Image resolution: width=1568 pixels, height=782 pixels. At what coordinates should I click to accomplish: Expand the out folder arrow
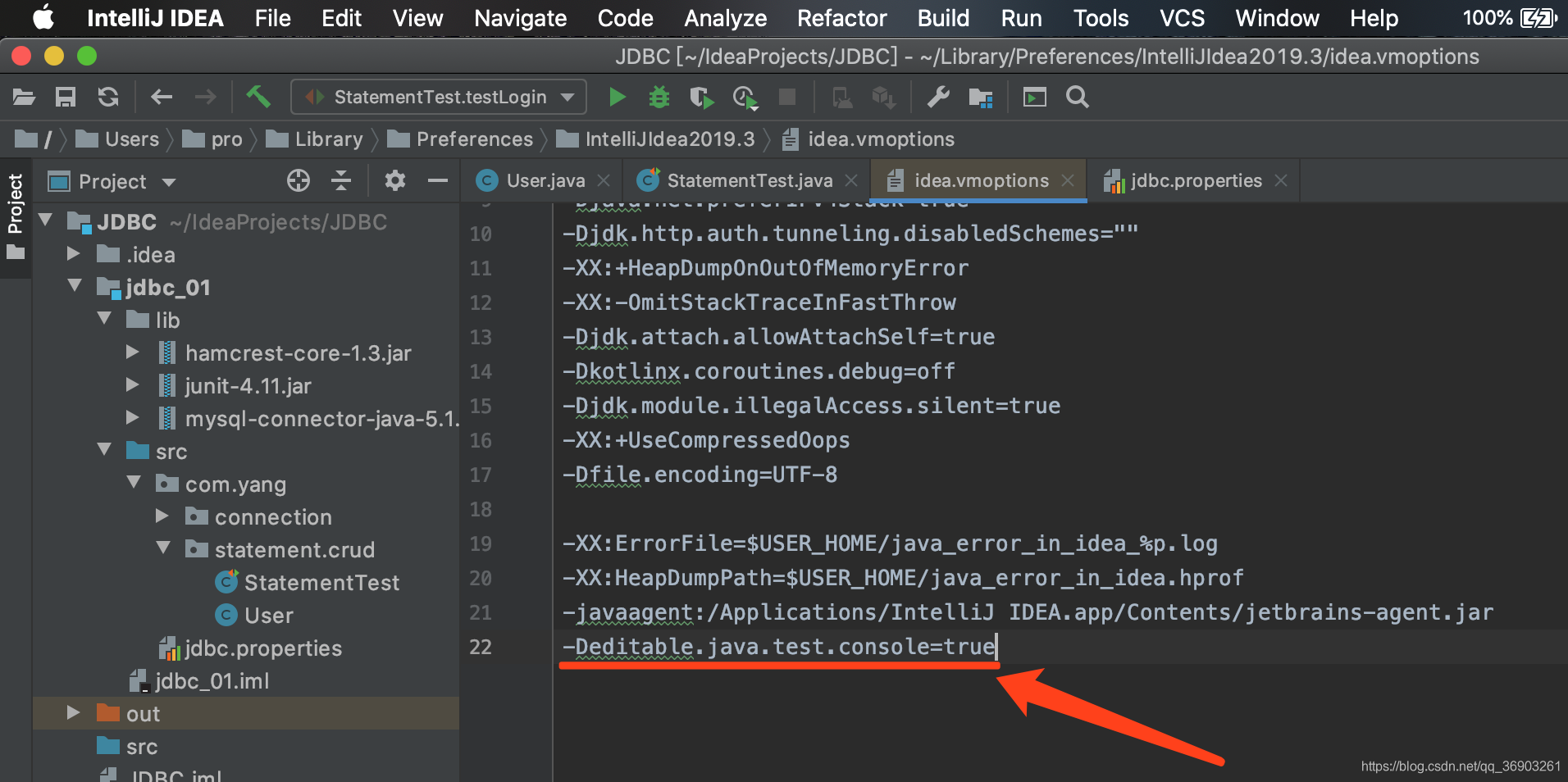tap(74, 712)
